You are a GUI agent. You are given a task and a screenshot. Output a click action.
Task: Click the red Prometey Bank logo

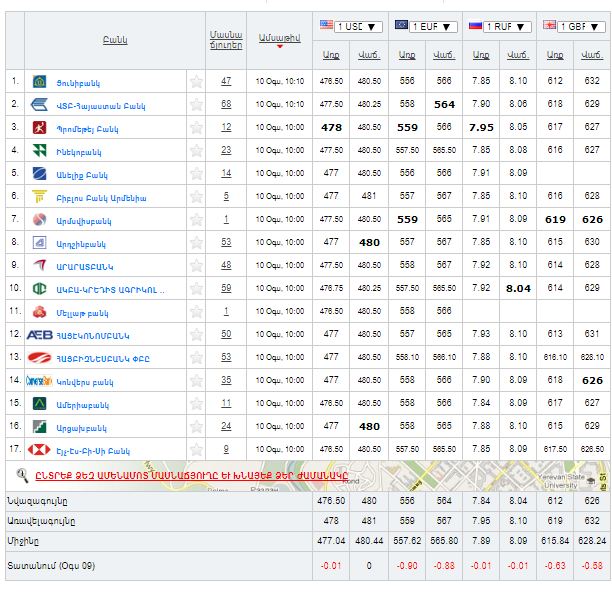tap(40, 127)
